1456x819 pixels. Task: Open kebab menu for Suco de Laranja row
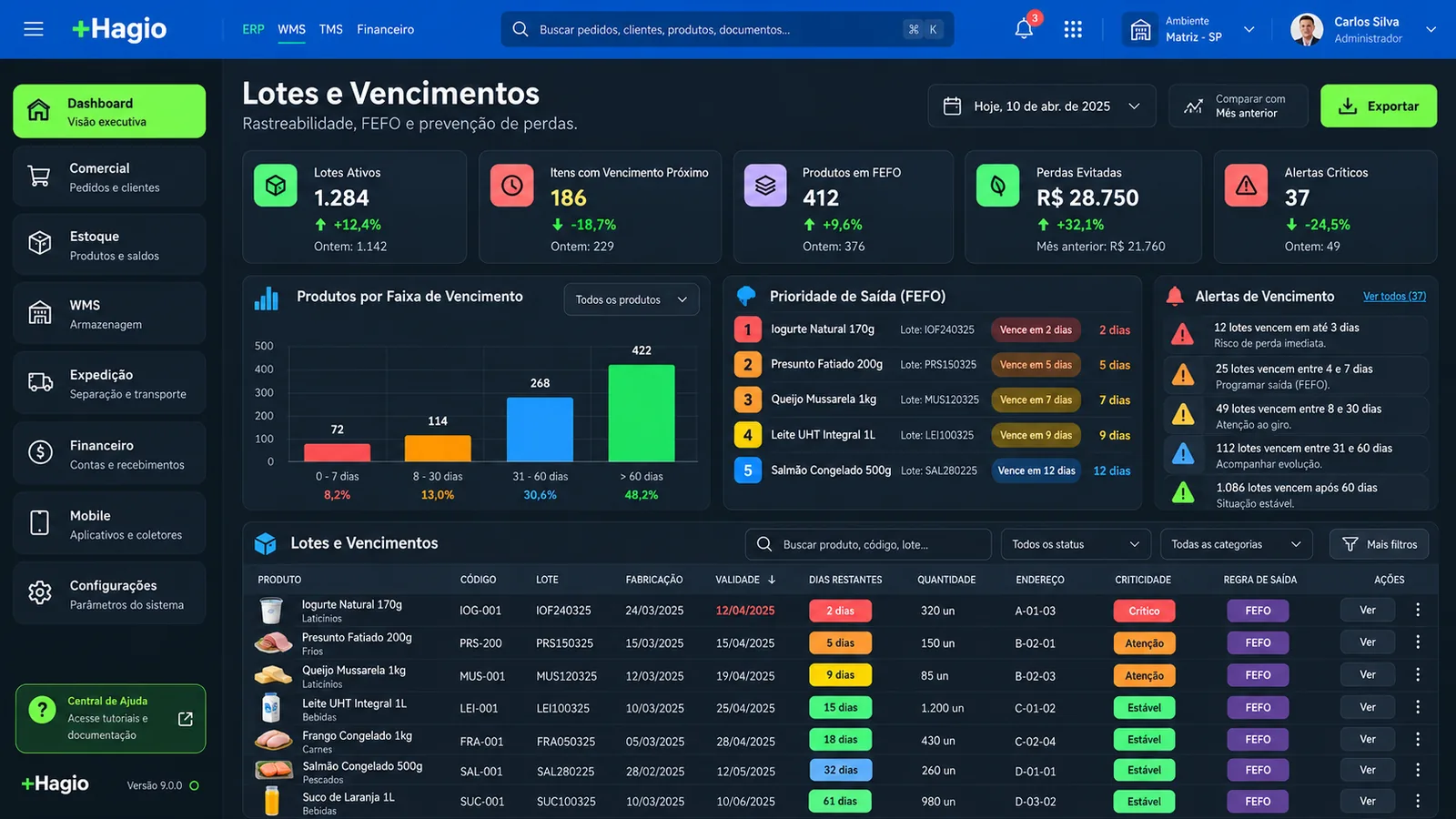[1417, 801]
